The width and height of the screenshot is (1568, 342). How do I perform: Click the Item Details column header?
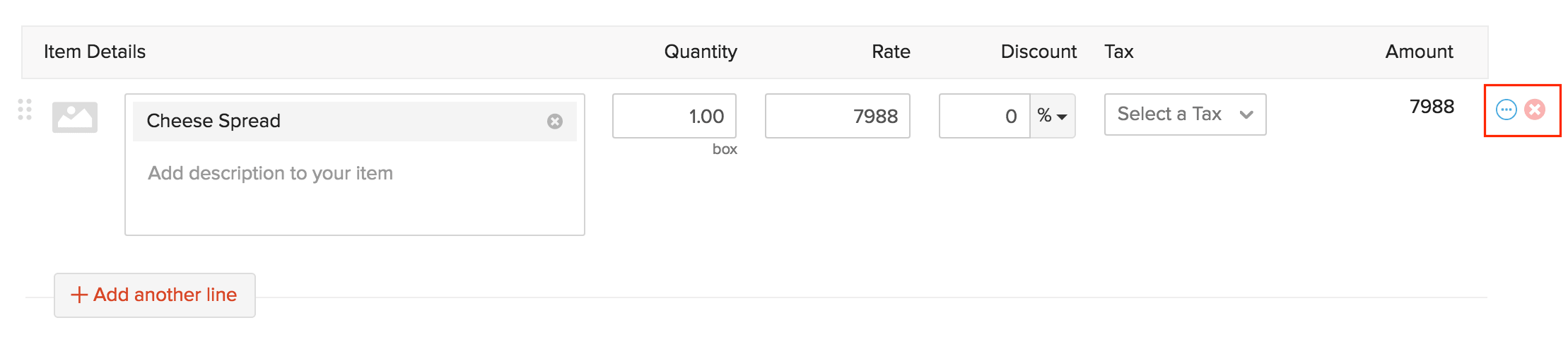click(x=95, y=52)
